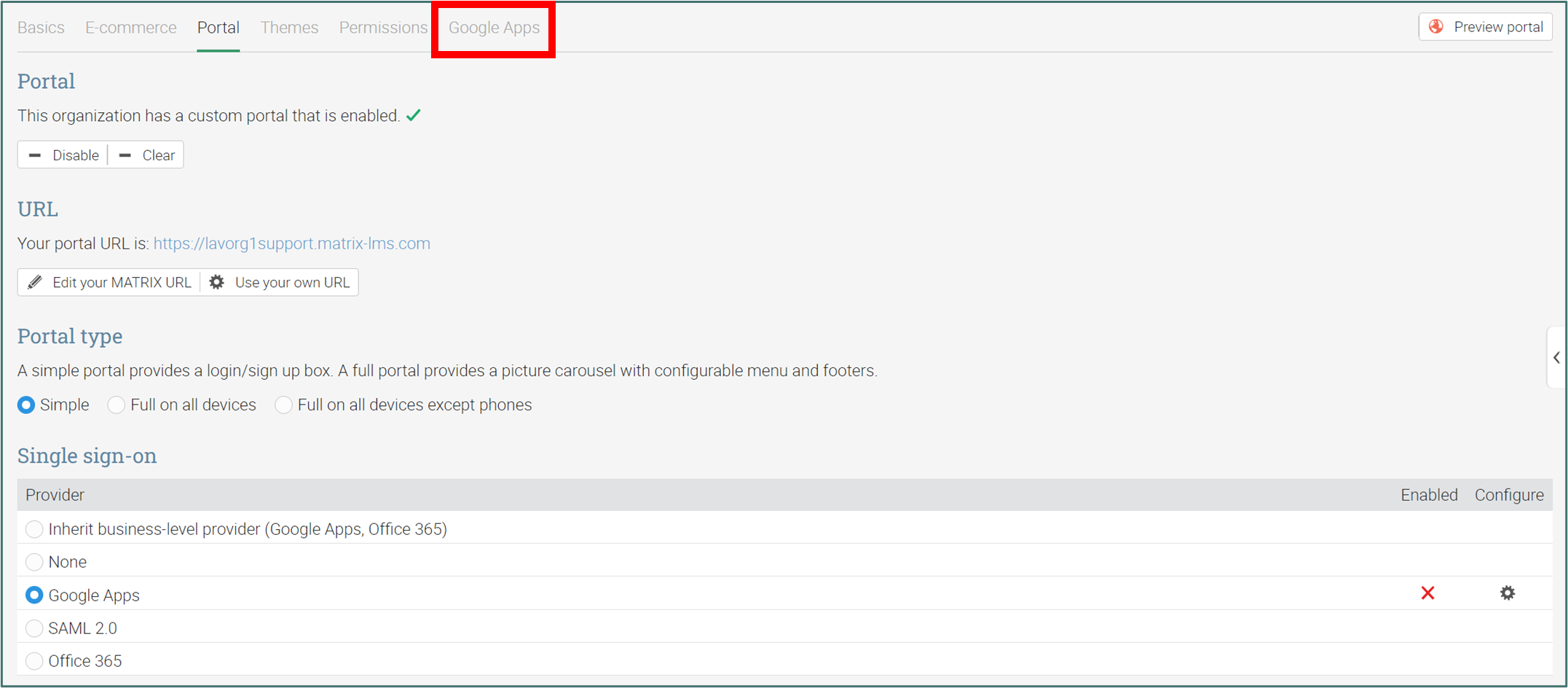
Task: Click the green checkmark beside portal enabled text
Action: tap(414, 115)
